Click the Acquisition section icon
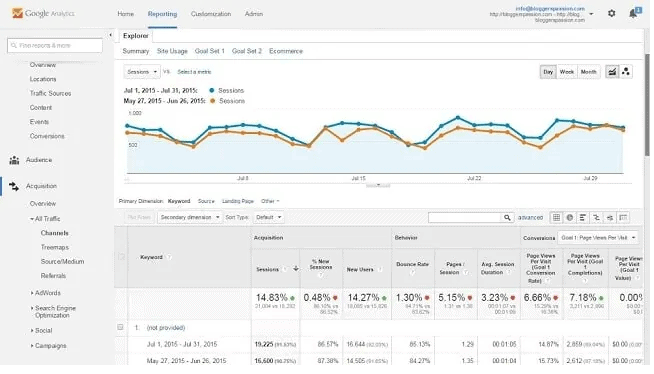654x374 pixels. 14,186
